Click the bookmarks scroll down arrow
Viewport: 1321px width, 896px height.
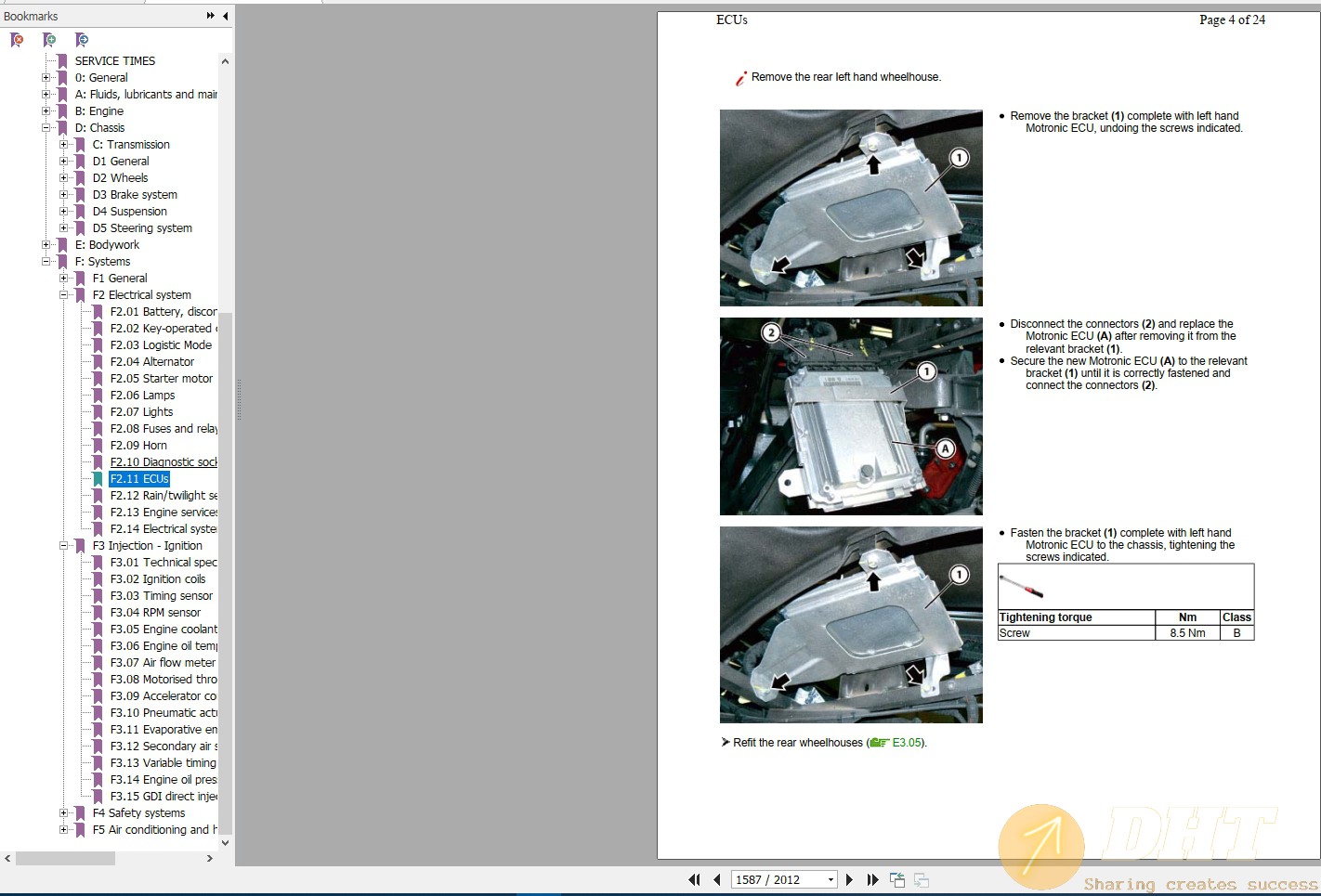[225, 843]
